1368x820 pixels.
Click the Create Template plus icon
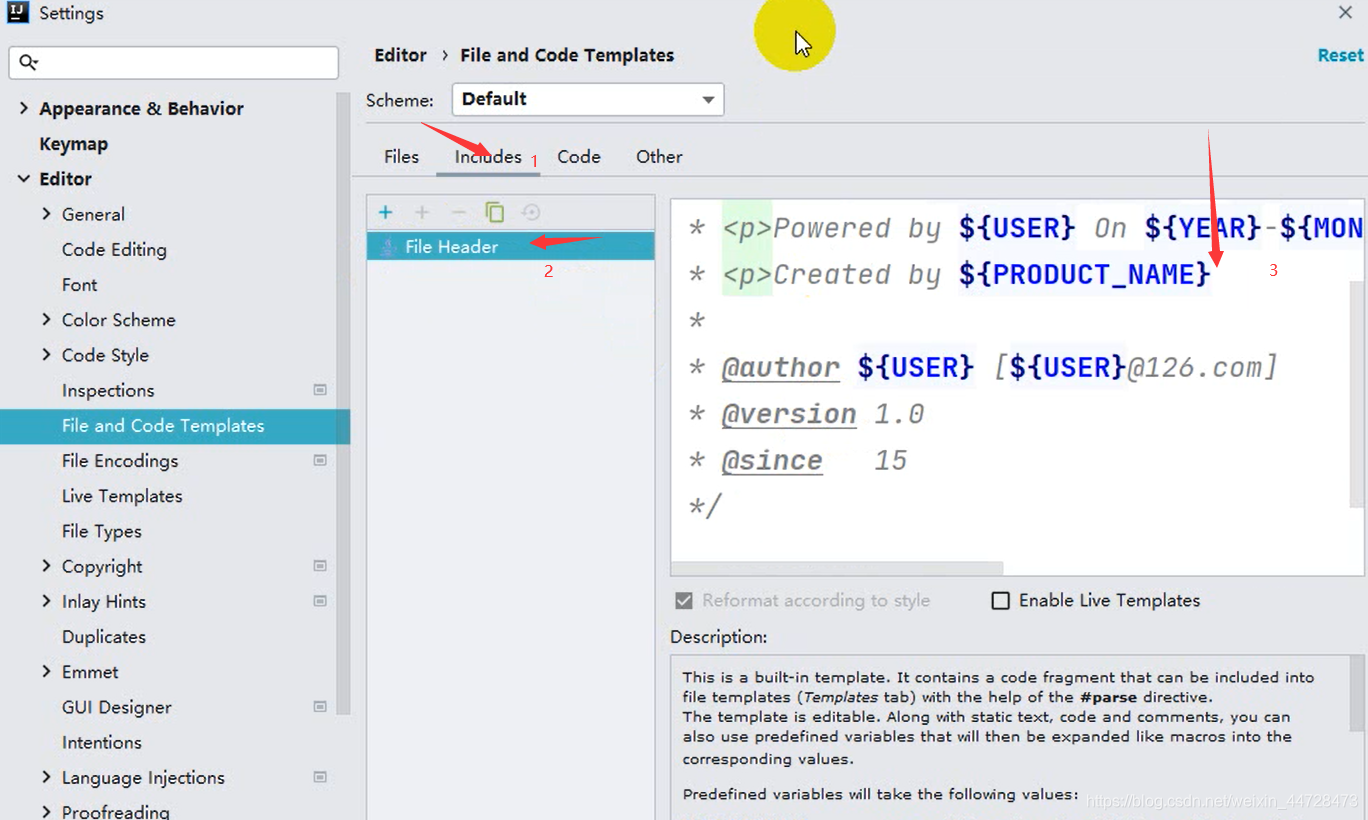[x=385, y=212]
